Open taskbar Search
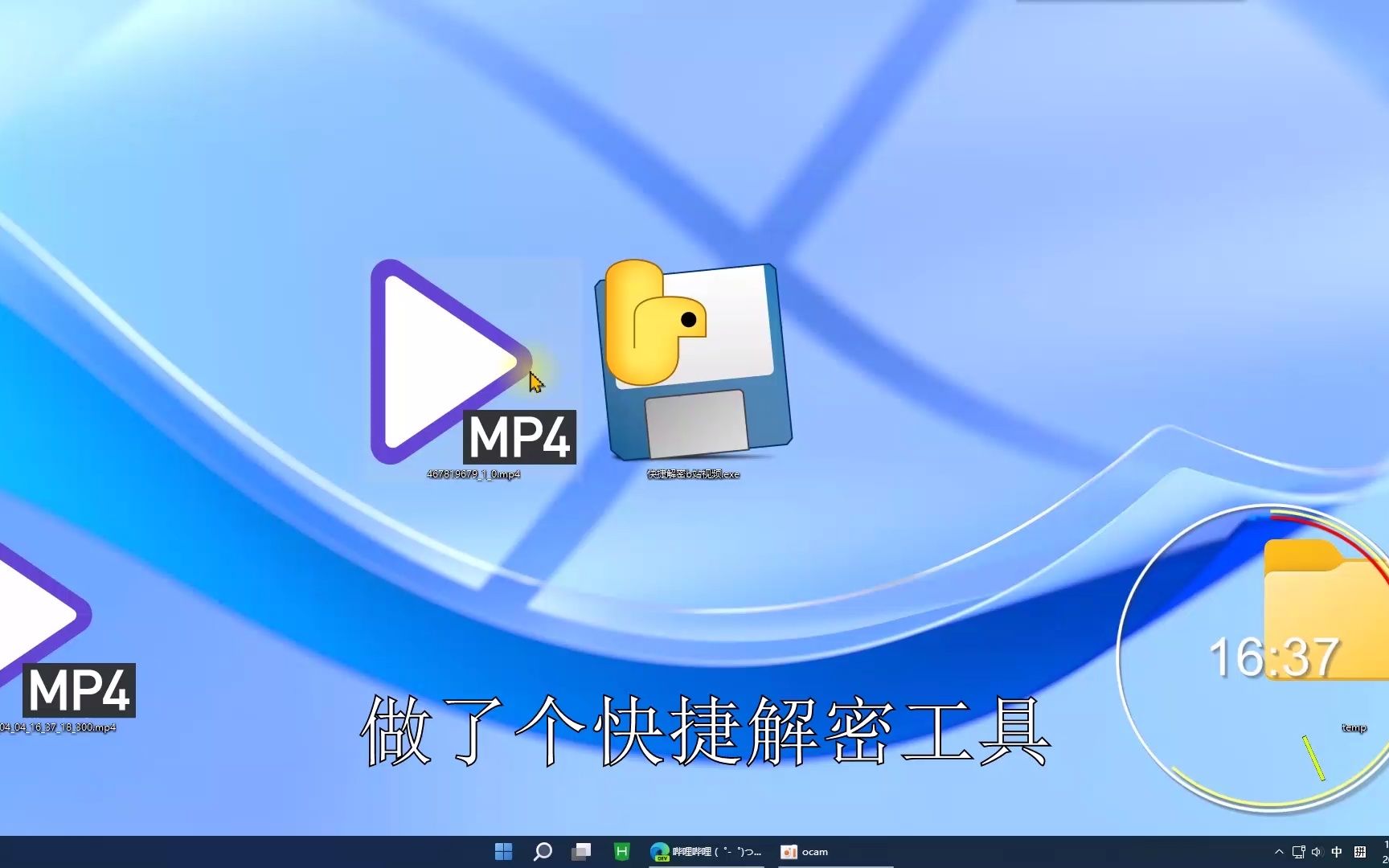 (543, 852)
